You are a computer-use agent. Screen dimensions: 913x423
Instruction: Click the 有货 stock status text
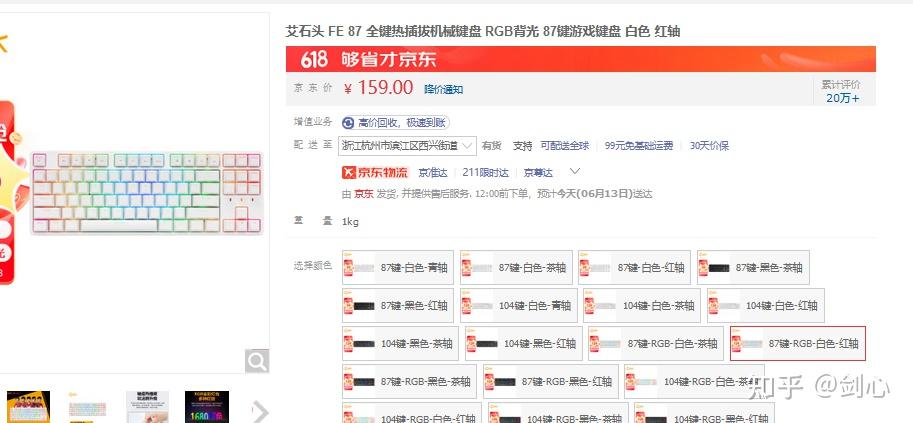tap(491, 146)
